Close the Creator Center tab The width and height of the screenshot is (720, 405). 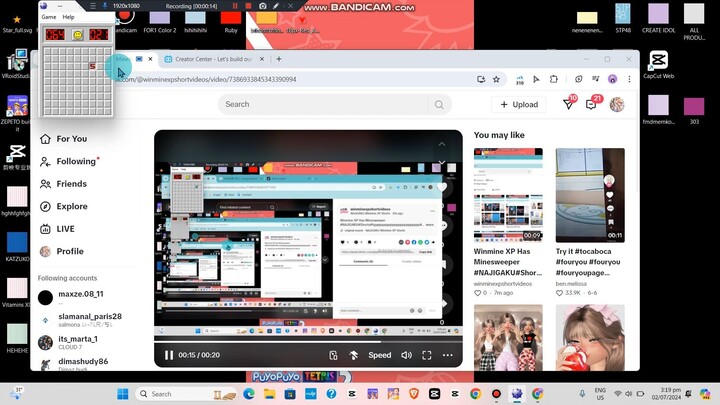click(x=262, y=59)
